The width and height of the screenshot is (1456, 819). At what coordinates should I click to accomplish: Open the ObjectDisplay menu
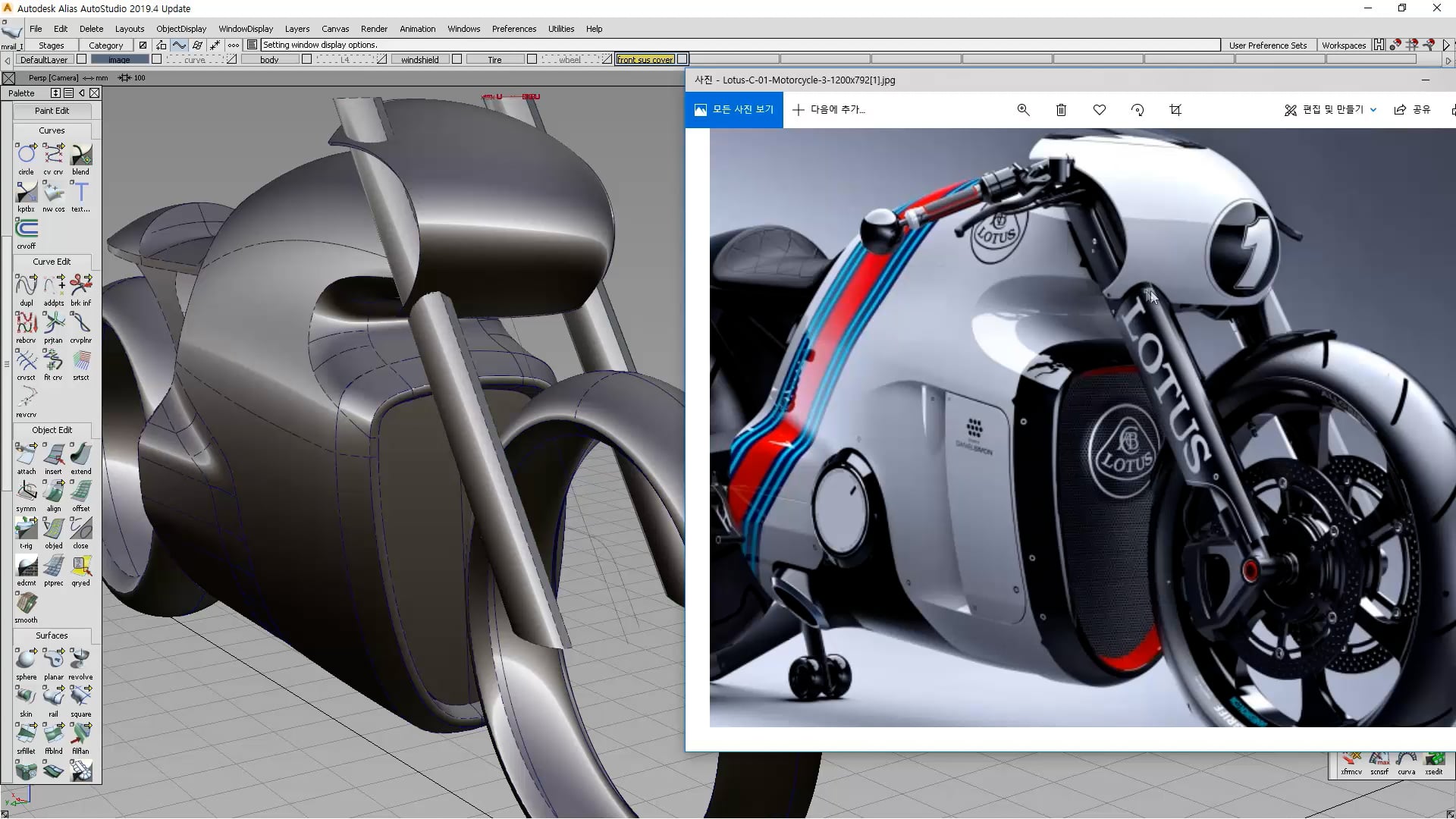click(x=181, y=29)
